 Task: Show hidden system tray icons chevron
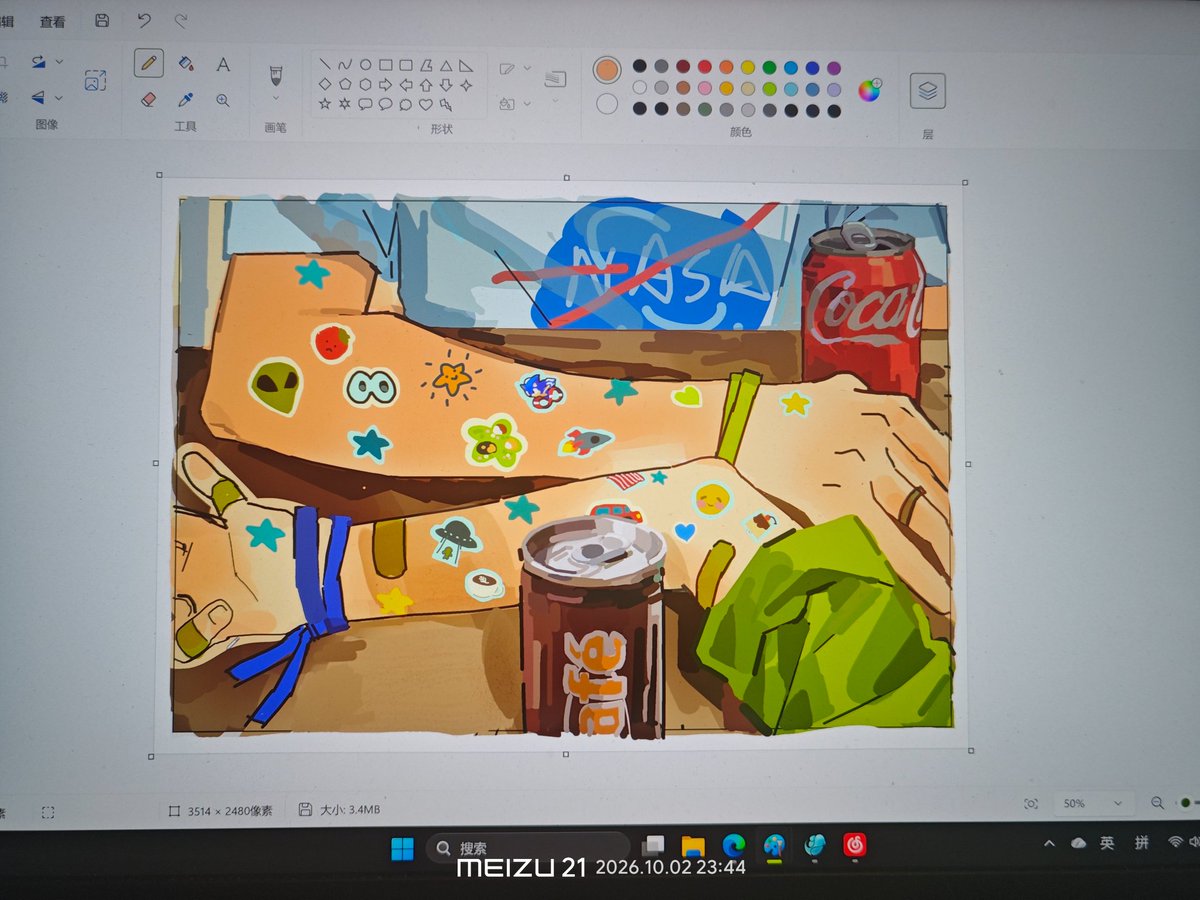click(1049, 843)
